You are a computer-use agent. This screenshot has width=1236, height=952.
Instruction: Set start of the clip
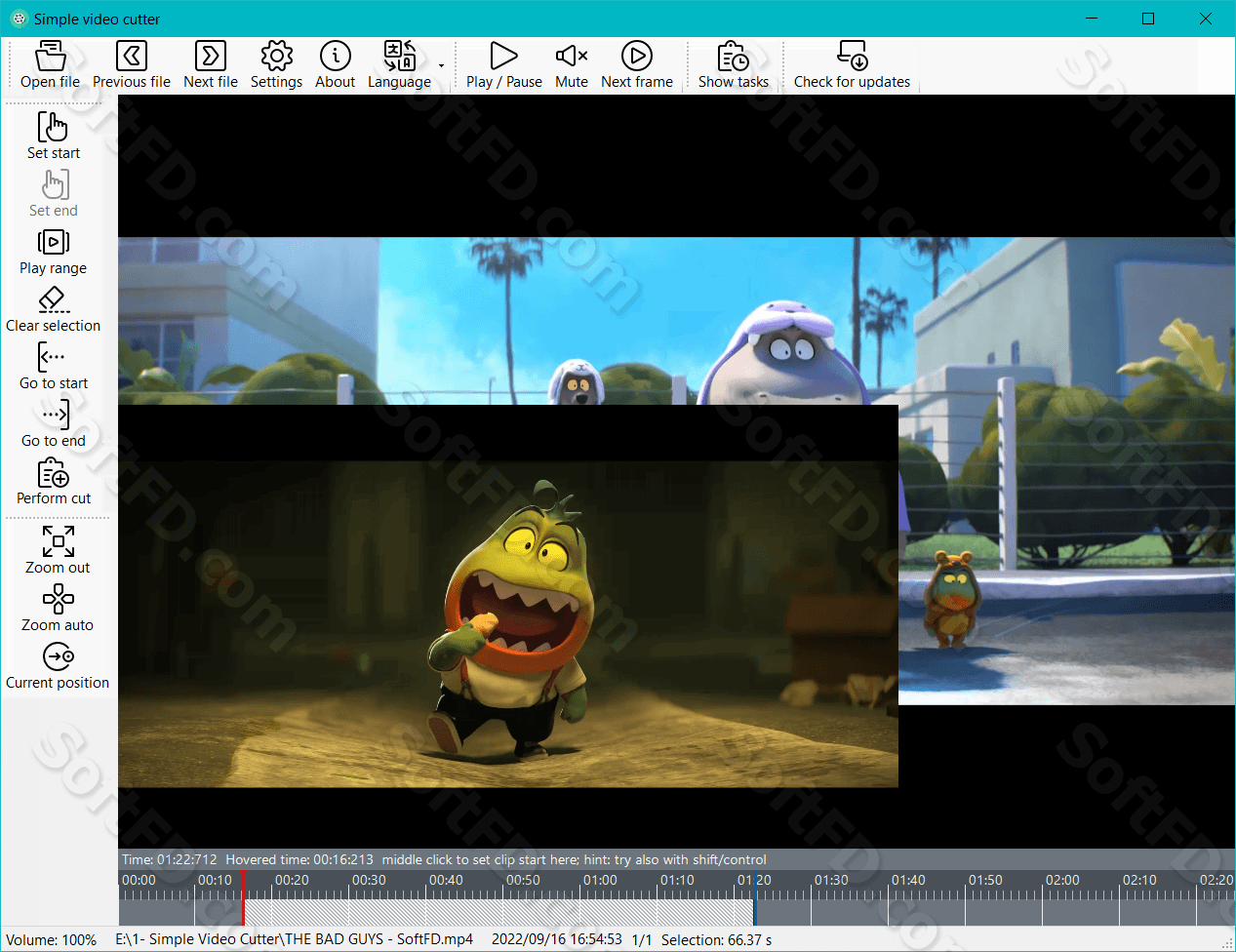click(54, 136)
